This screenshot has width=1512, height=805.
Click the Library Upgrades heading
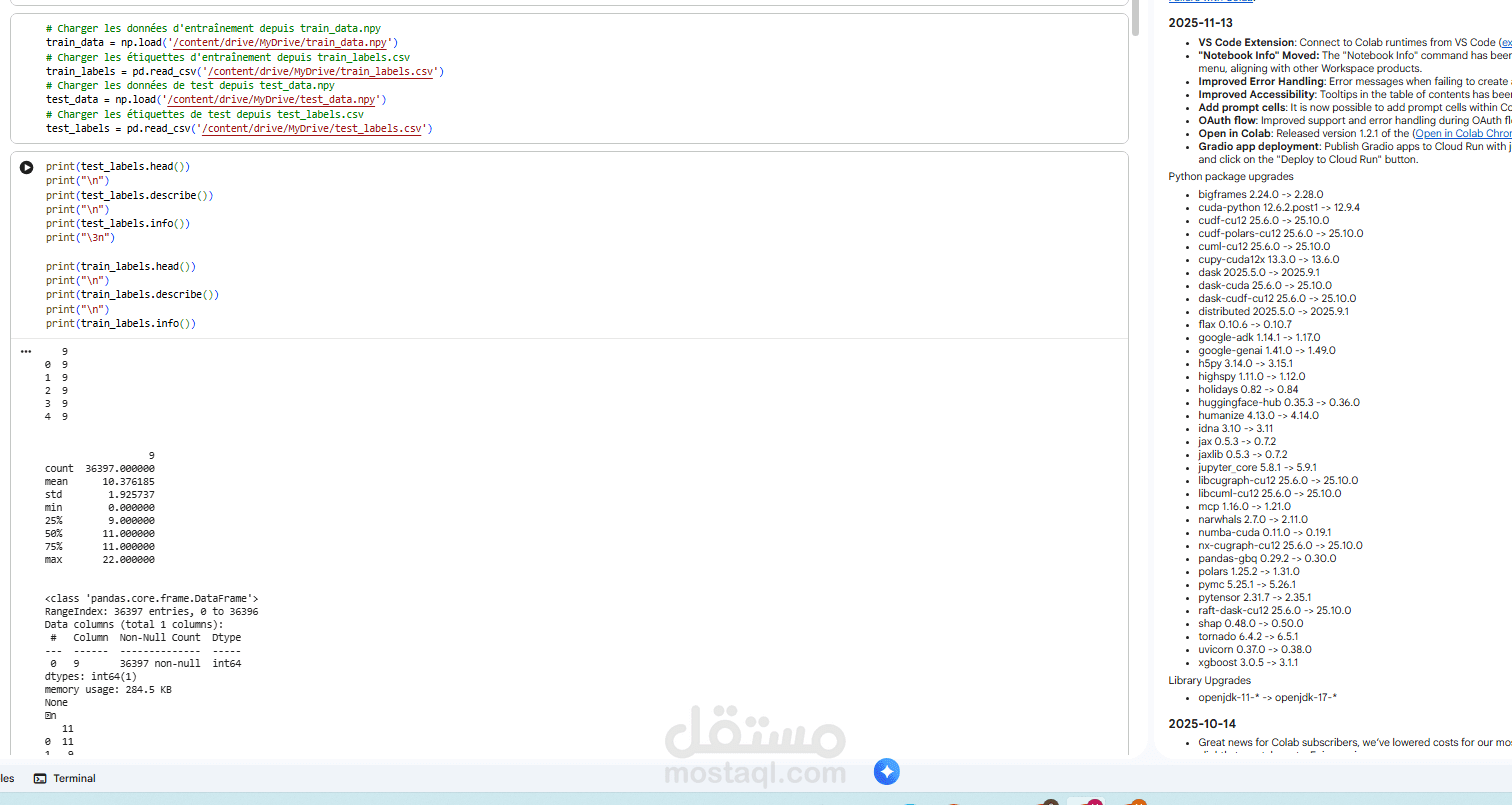[x=1209, y=680]
